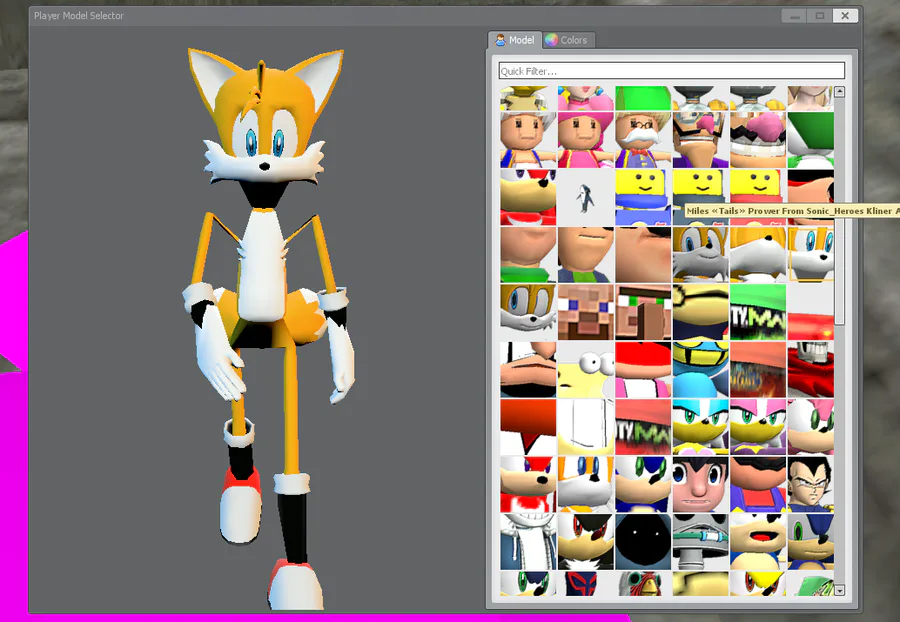This screenshot has height=622, width=900.
Task: Select the eyeless Tails muzzle close-up icon
Action: 758,254
